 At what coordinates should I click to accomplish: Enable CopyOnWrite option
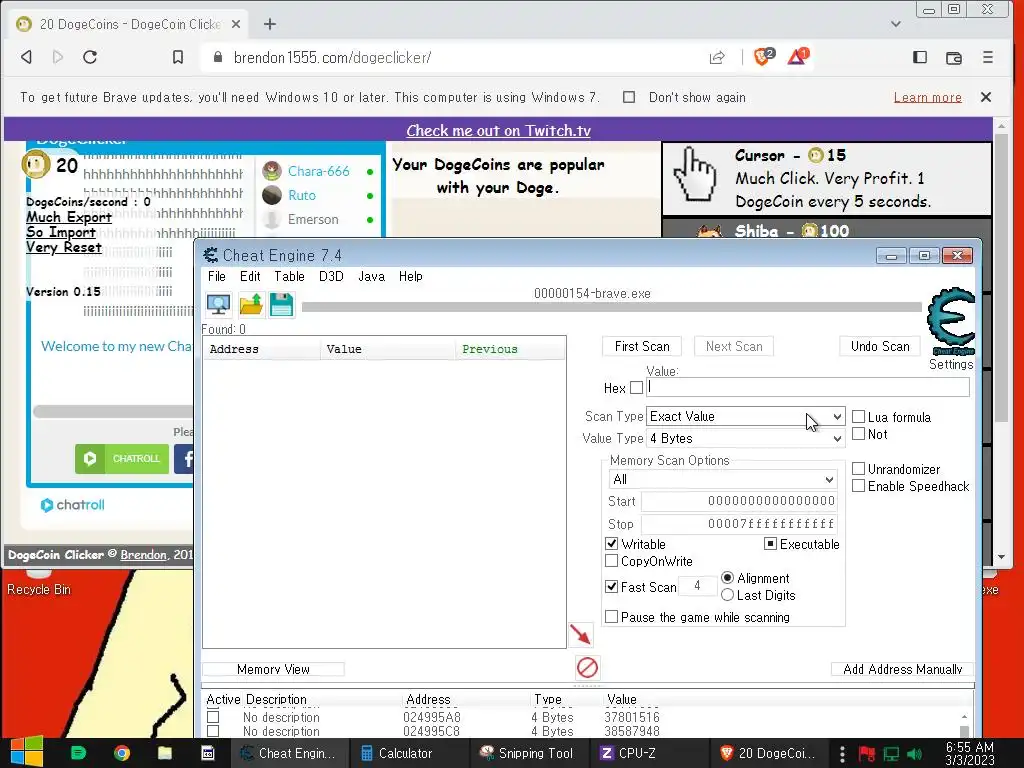tap(611, 560)
